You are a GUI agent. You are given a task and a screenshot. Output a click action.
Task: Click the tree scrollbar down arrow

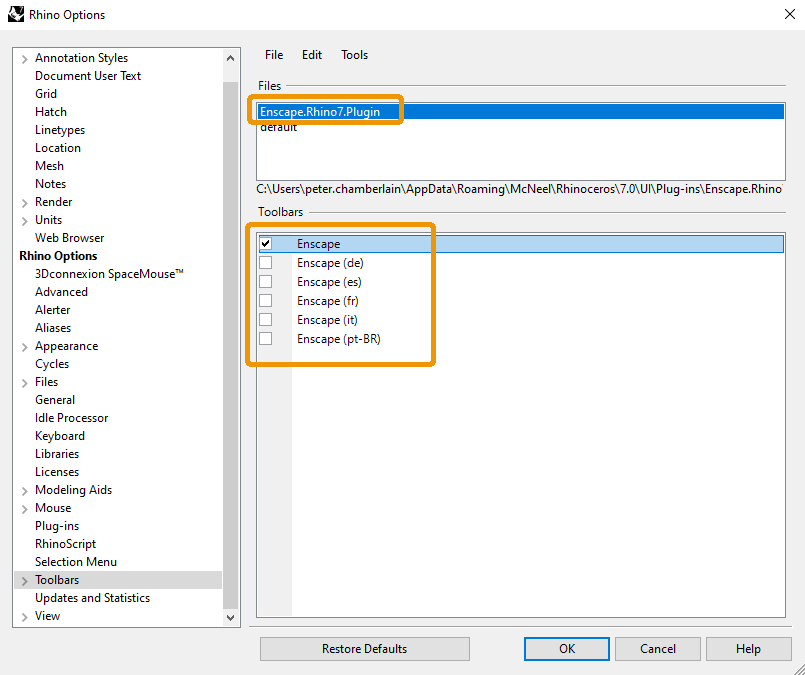click(x=231, y=618)
